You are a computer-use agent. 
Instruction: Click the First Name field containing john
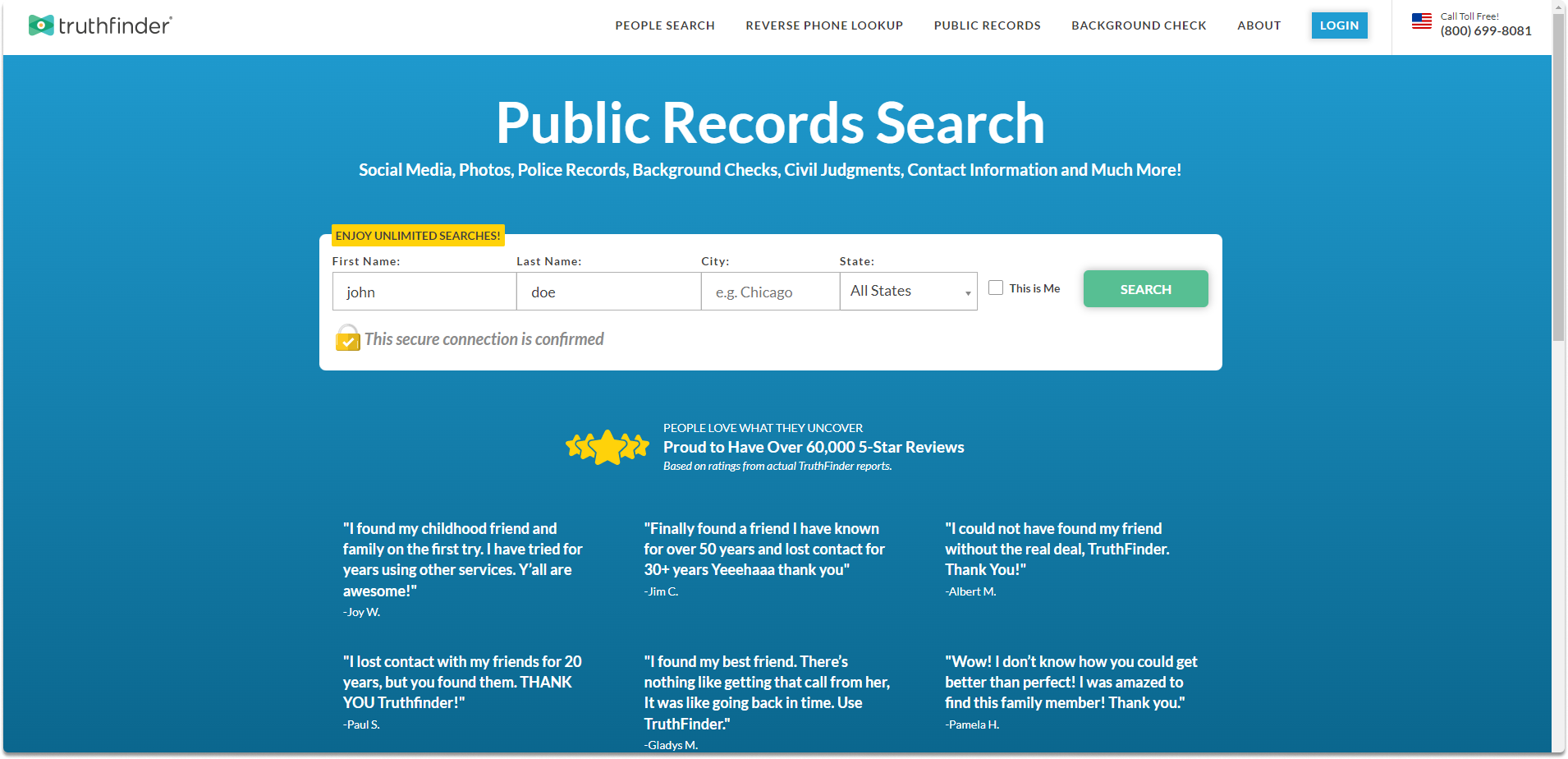(424, 292)
